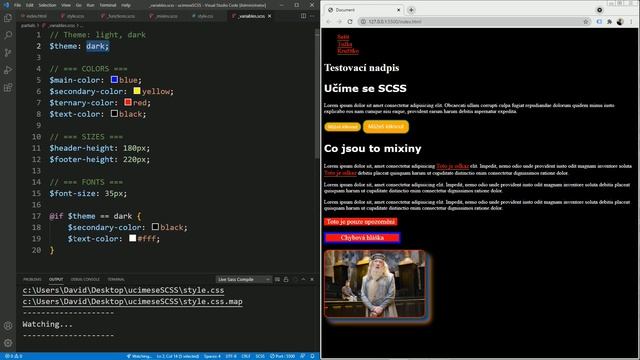Open the File menu
Image resolution: width=640 pixels, height=360 pixels.
pos(17,5)
